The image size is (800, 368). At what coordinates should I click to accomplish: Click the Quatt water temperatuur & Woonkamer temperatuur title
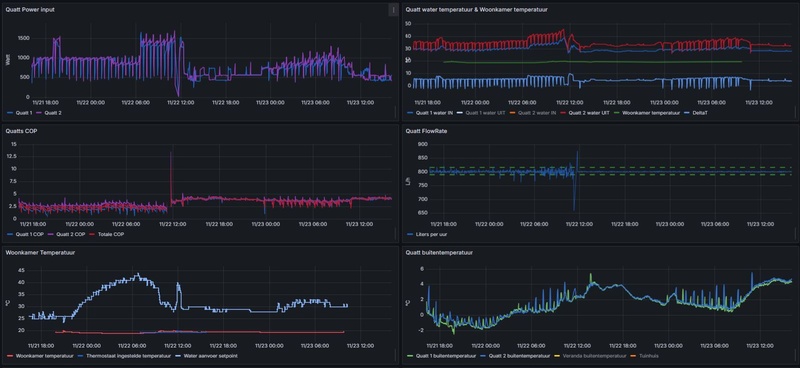pyautogui.click(x=476, y=9)
